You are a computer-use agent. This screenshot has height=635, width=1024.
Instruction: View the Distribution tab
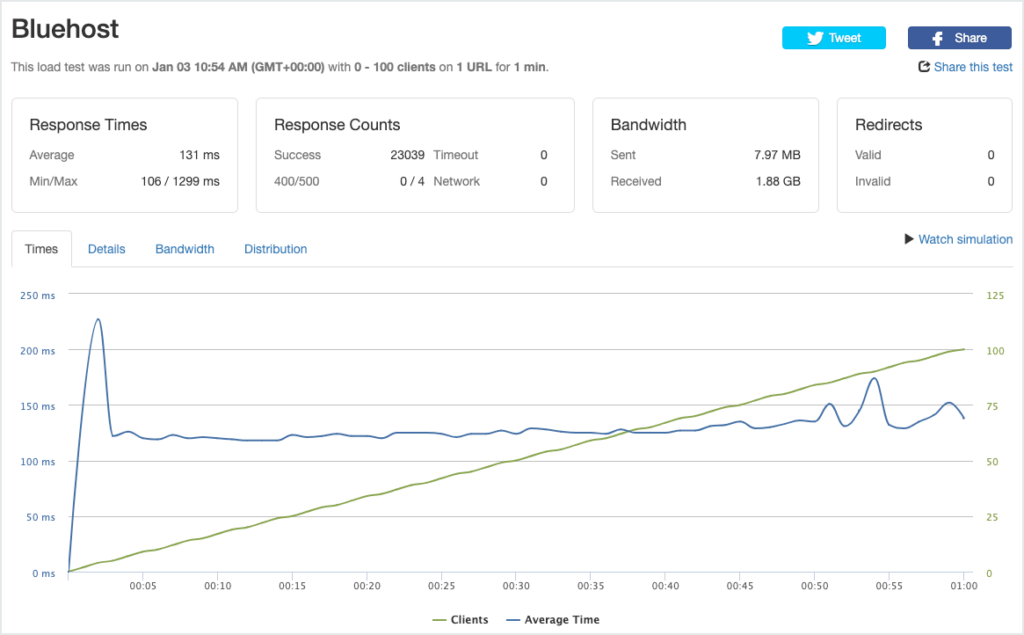click(275, 249)
